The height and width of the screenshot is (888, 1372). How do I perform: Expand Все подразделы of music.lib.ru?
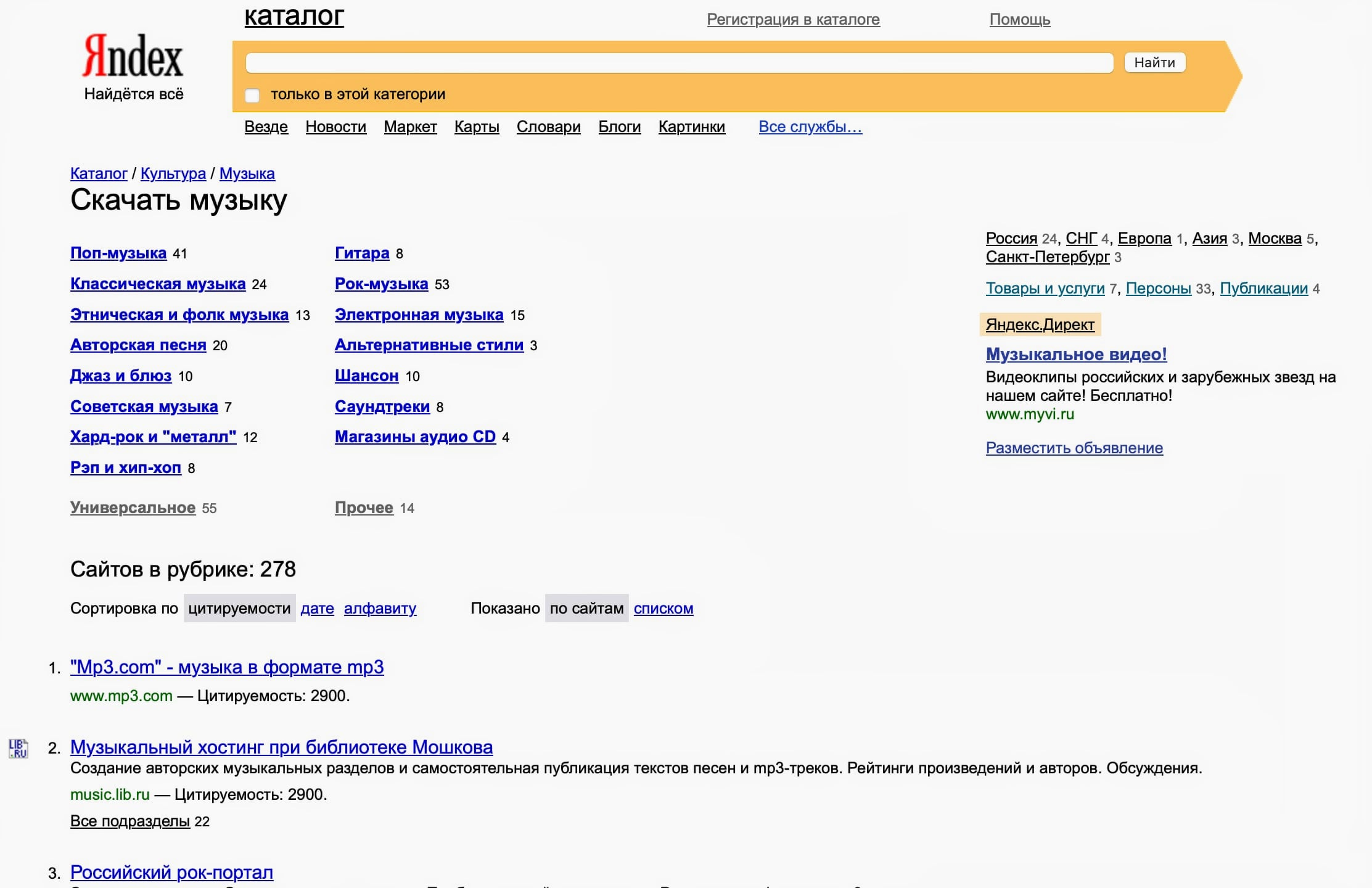[x=130, y=822]
